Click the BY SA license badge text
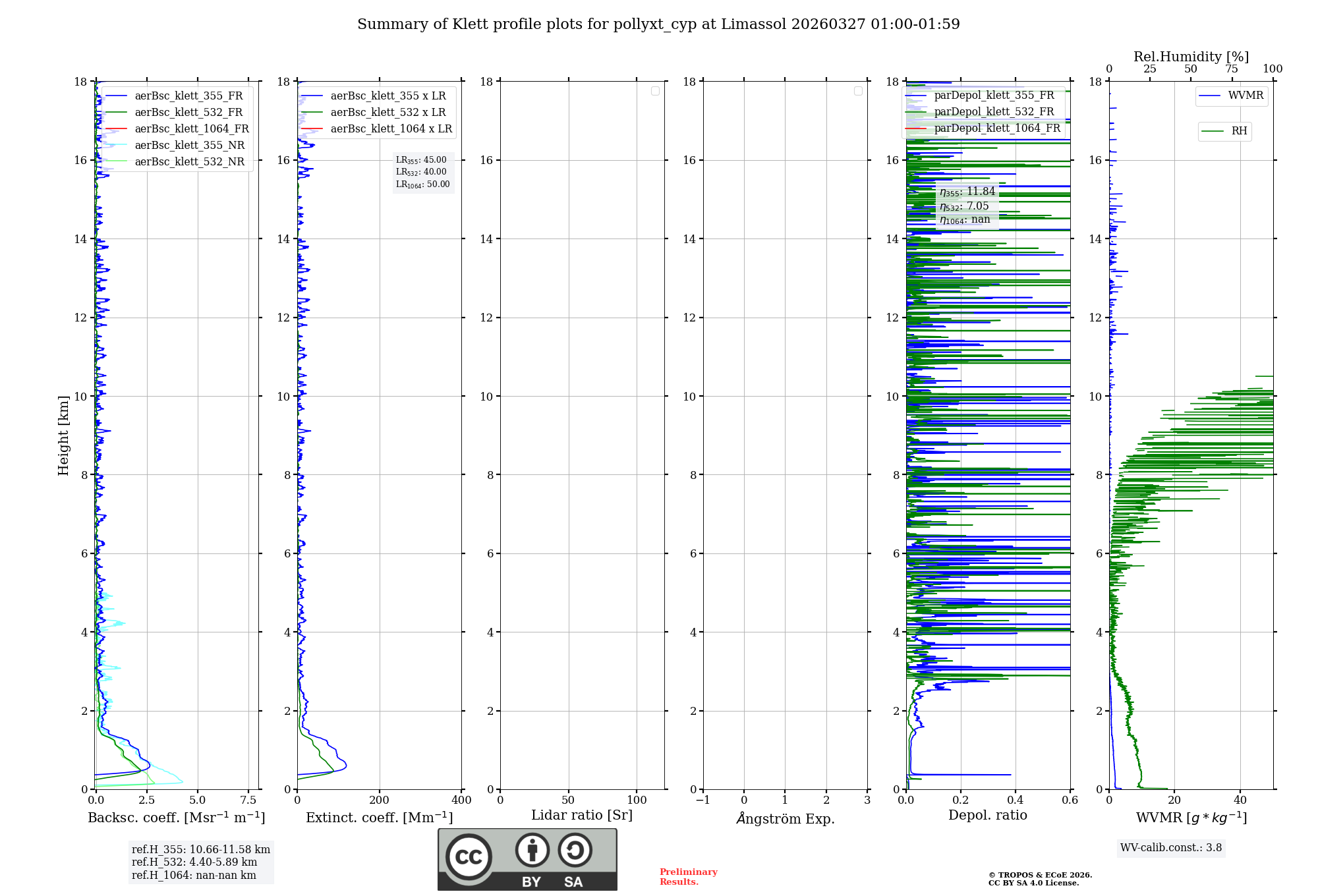1318x896 pixels. (552, 882)
